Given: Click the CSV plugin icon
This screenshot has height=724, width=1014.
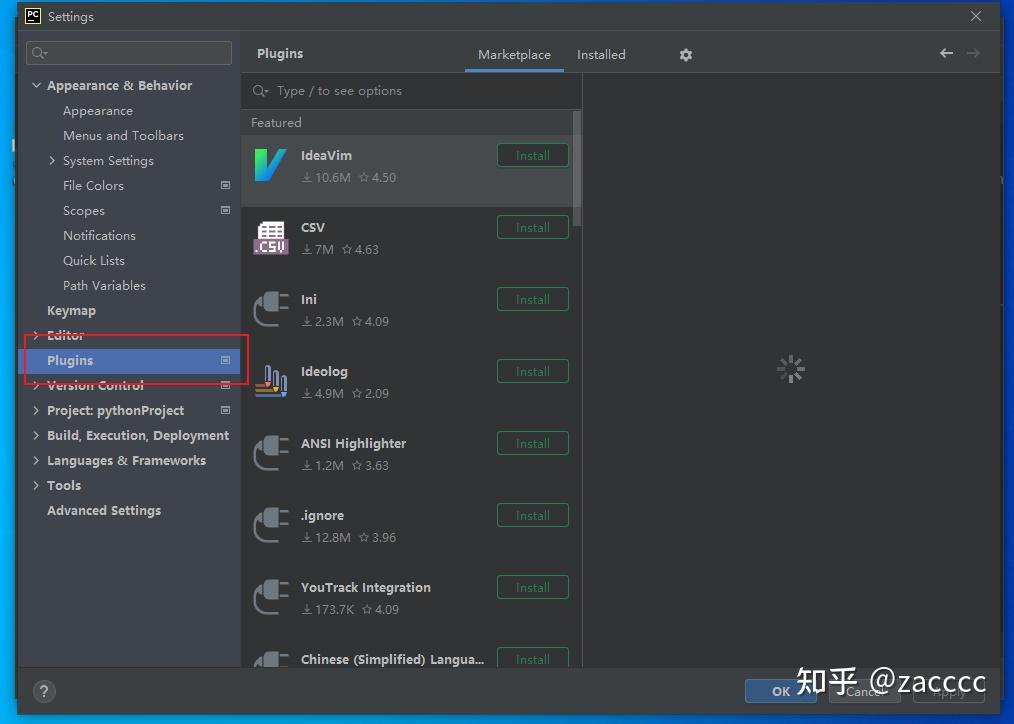Looking at the screenshot, I should click(x=270, y=238).
